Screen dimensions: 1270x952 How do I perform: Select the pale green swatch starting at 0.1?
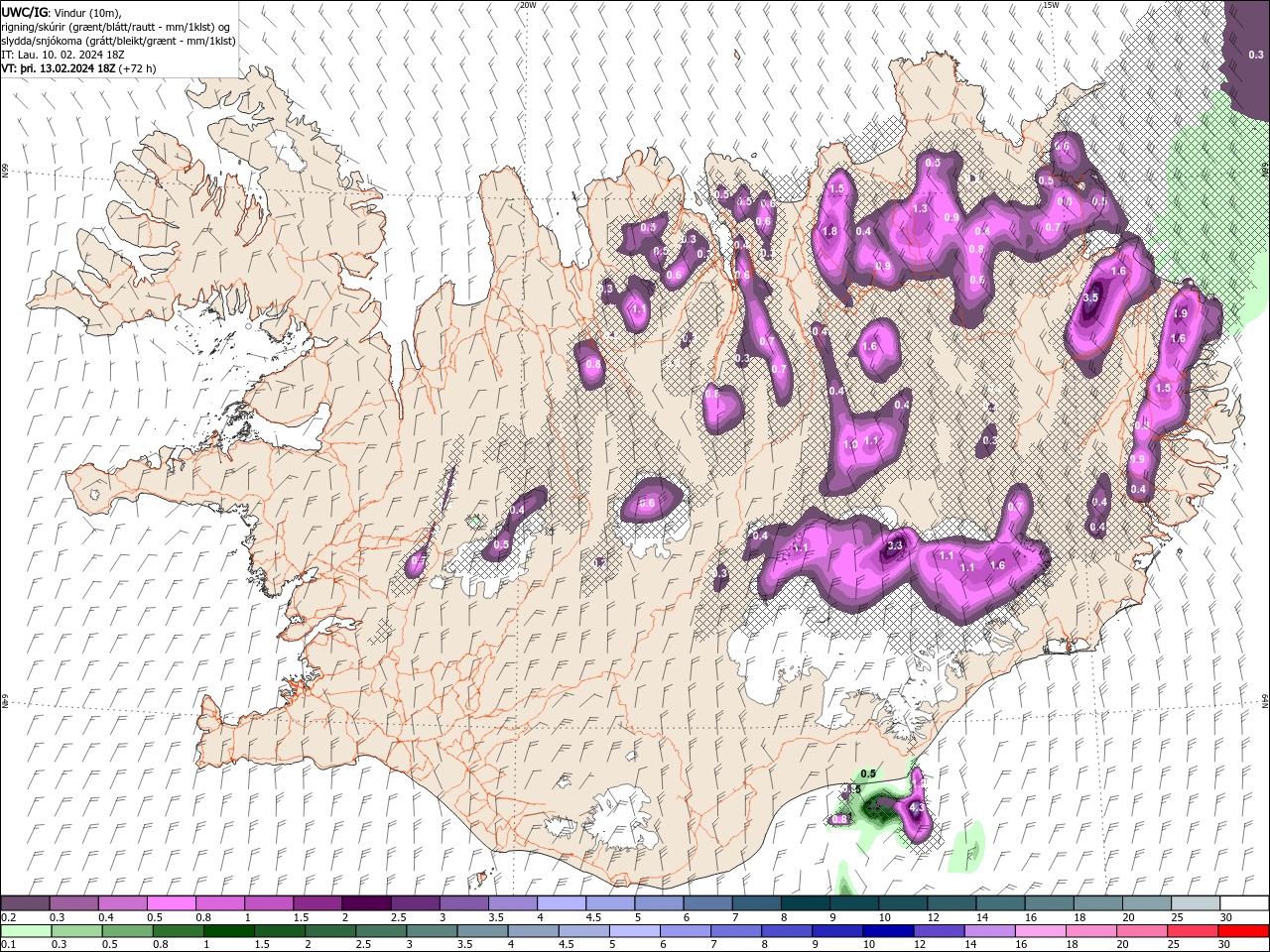click(25, 931)
